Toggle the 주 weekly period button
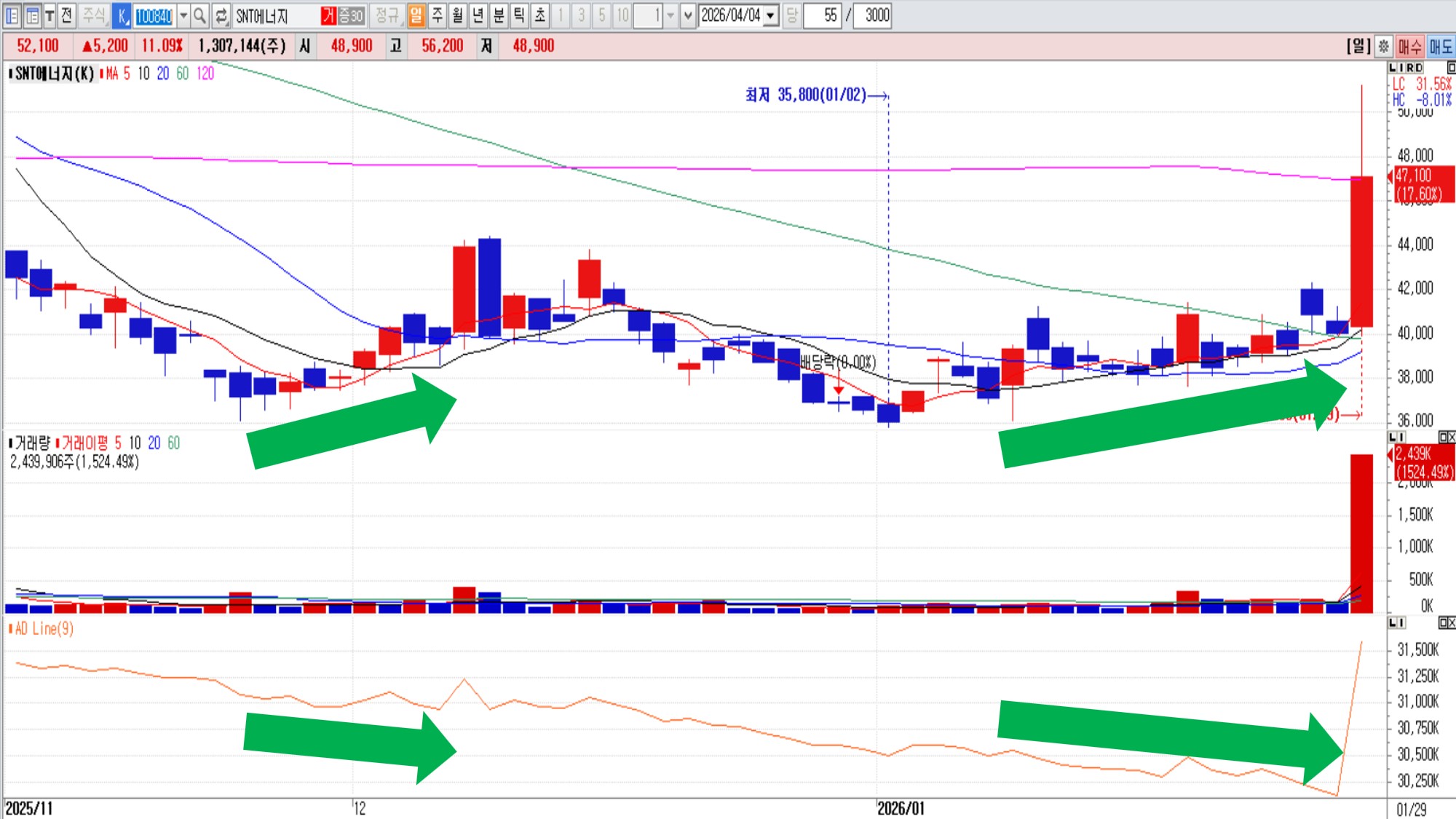1456x819 pixels. click(x=437, y=15)
